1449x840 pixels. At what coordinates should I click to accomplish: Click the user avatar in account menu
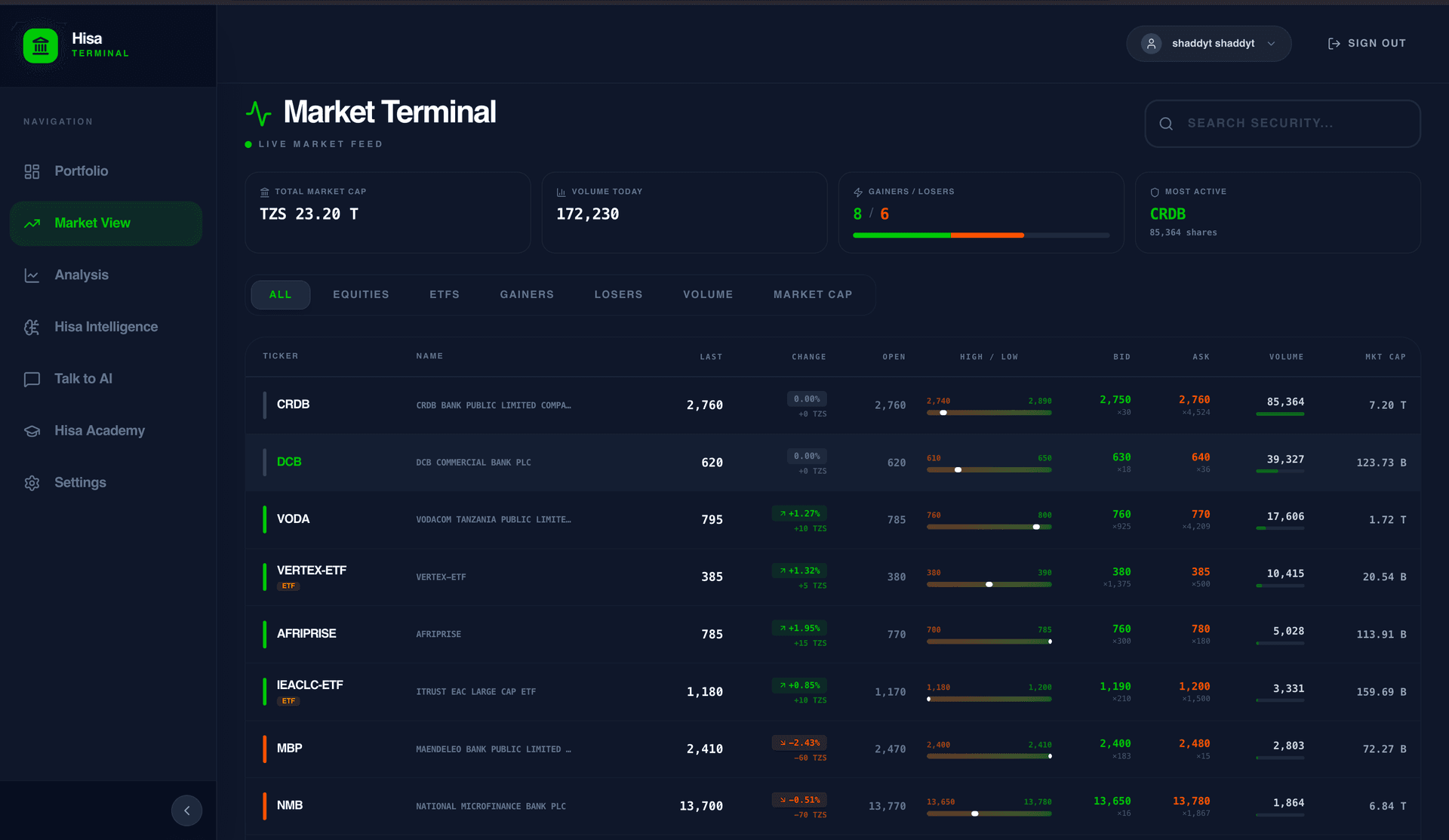click(1151, 44)
